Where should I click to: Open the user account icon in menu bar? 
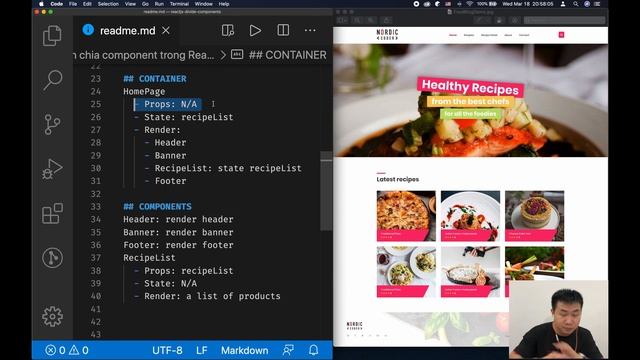(x=563, y=4)
